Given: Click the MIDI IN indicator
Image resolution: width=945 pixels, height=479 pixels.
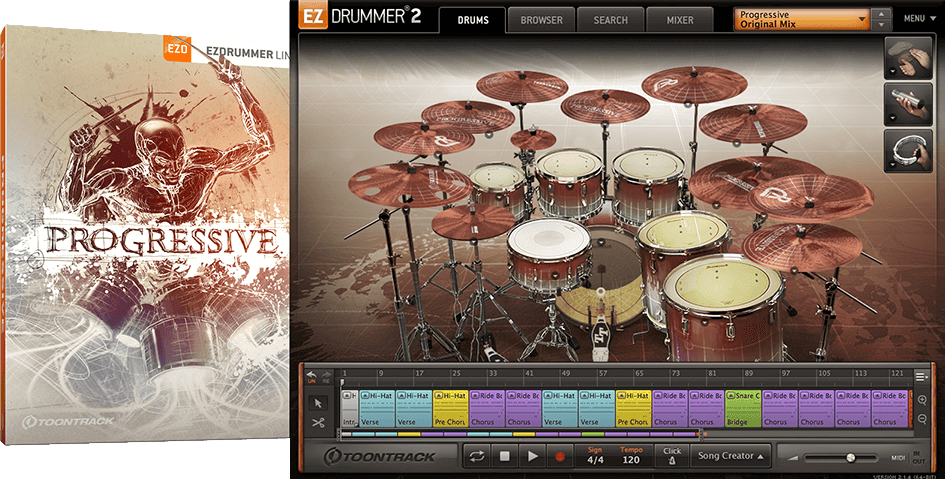Looking at the screenshot, I should pyautogui.click(x=918, y=454).
